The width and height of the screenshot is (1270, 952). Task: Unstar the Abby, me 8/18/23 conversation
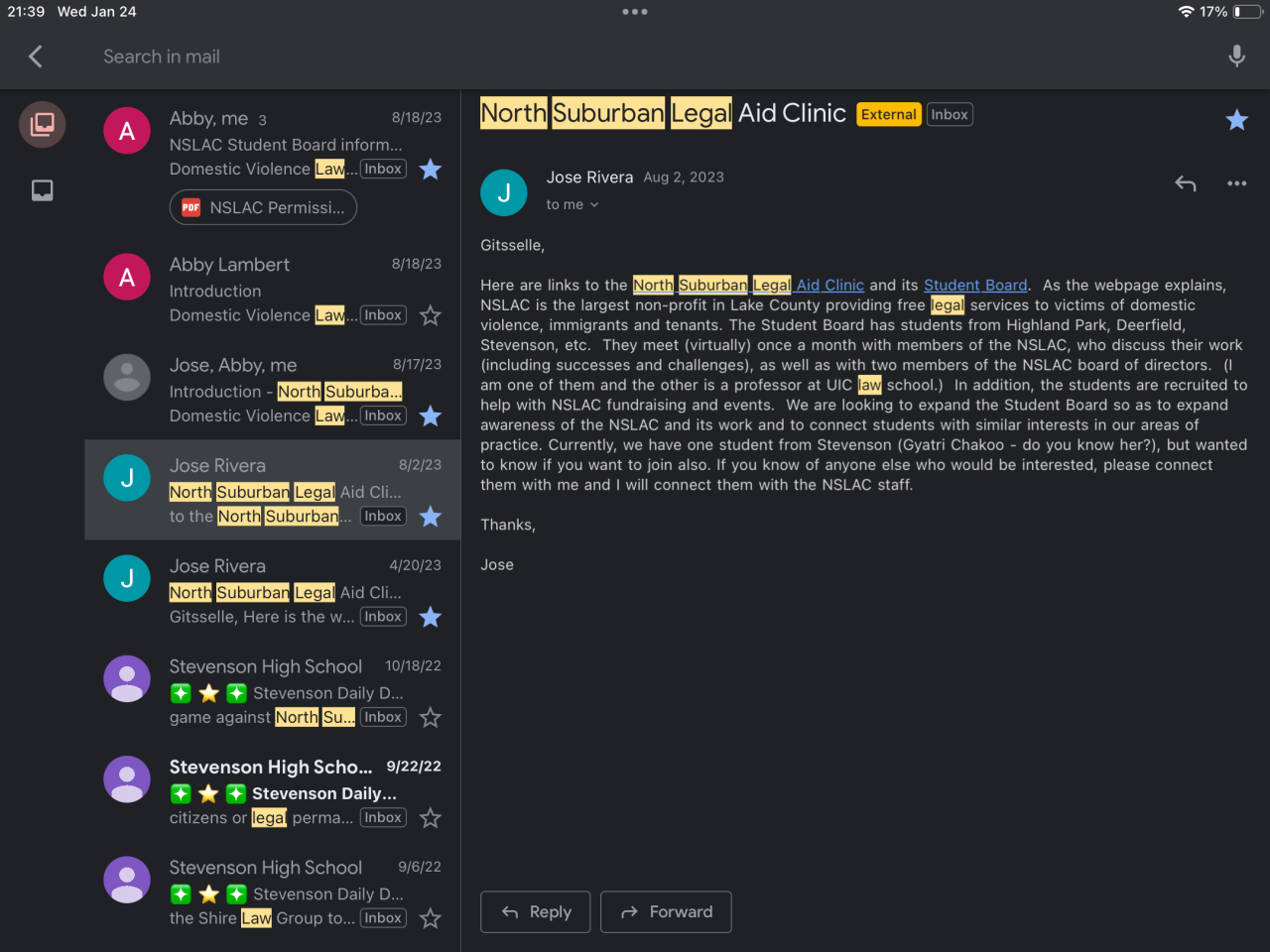[431, 170]
